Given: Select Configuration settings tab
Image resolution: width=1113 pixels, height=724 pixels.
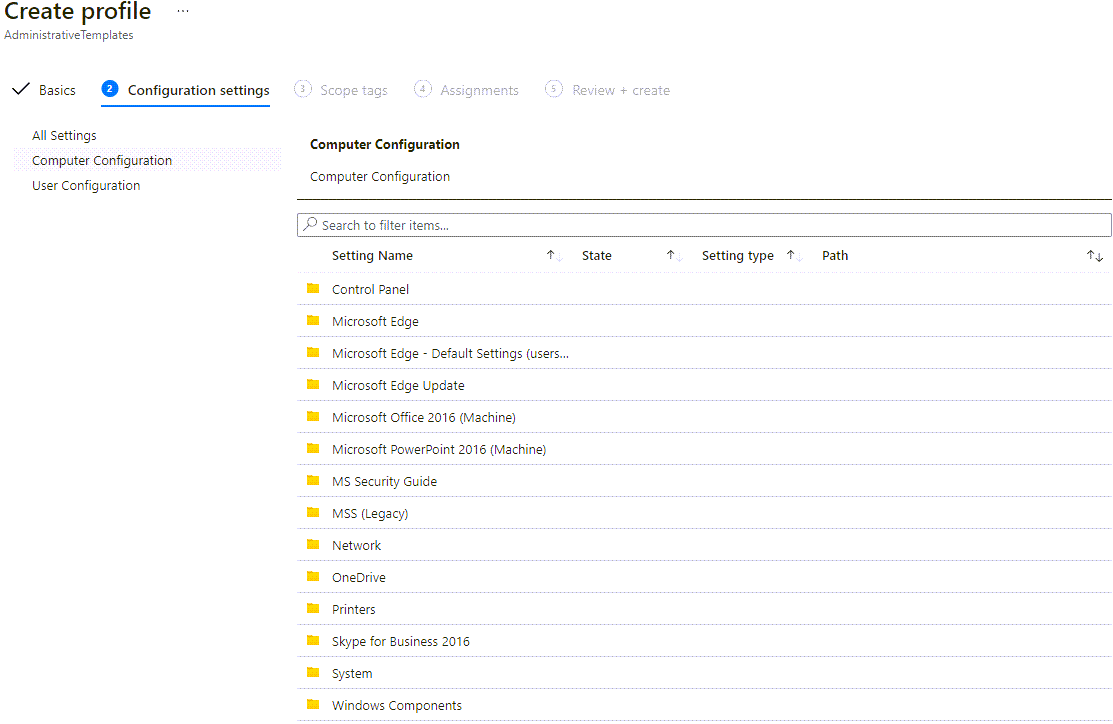Looking at the screenshot, I should click(199, 90).
